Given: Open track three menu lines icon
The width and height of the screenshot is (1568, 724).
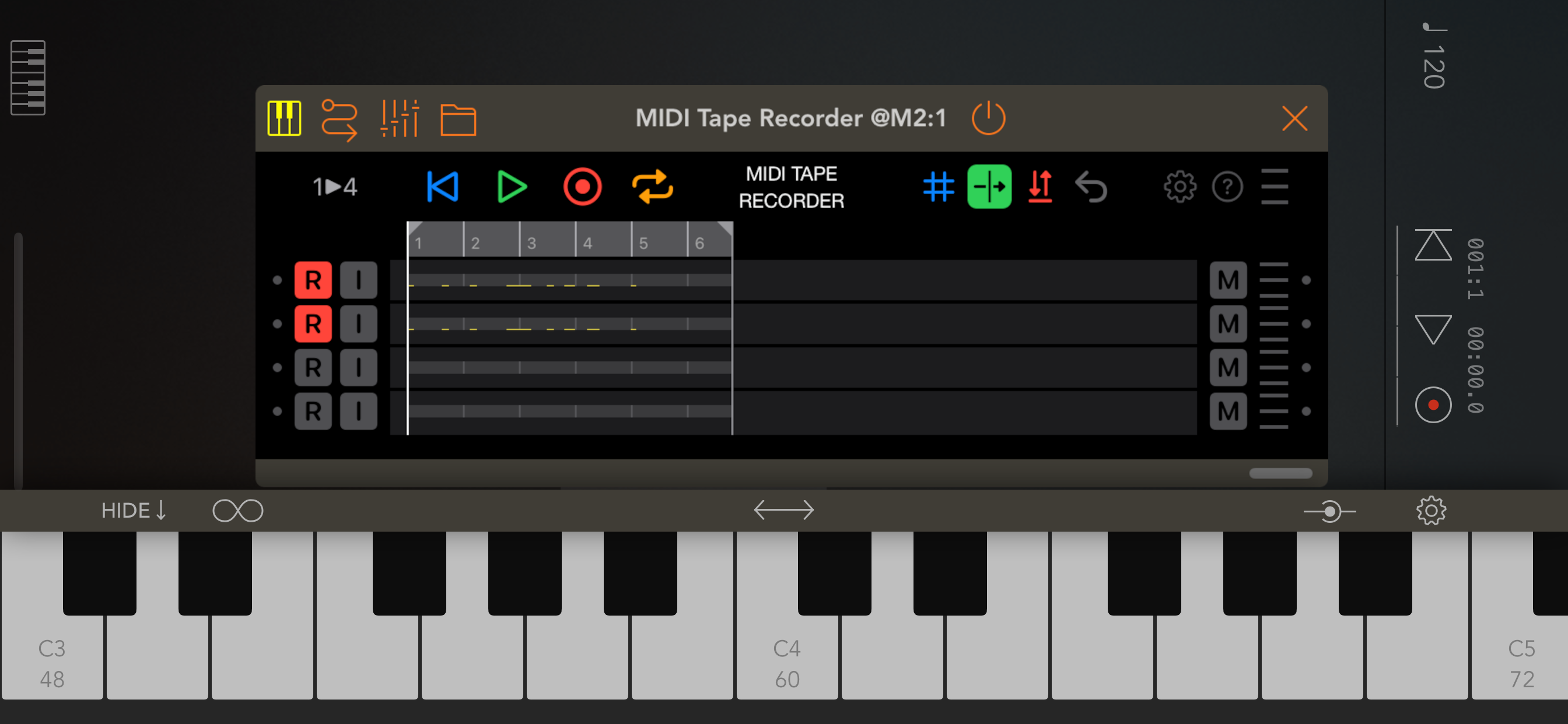Looking at the screenshot, I should click(1273, 367).
